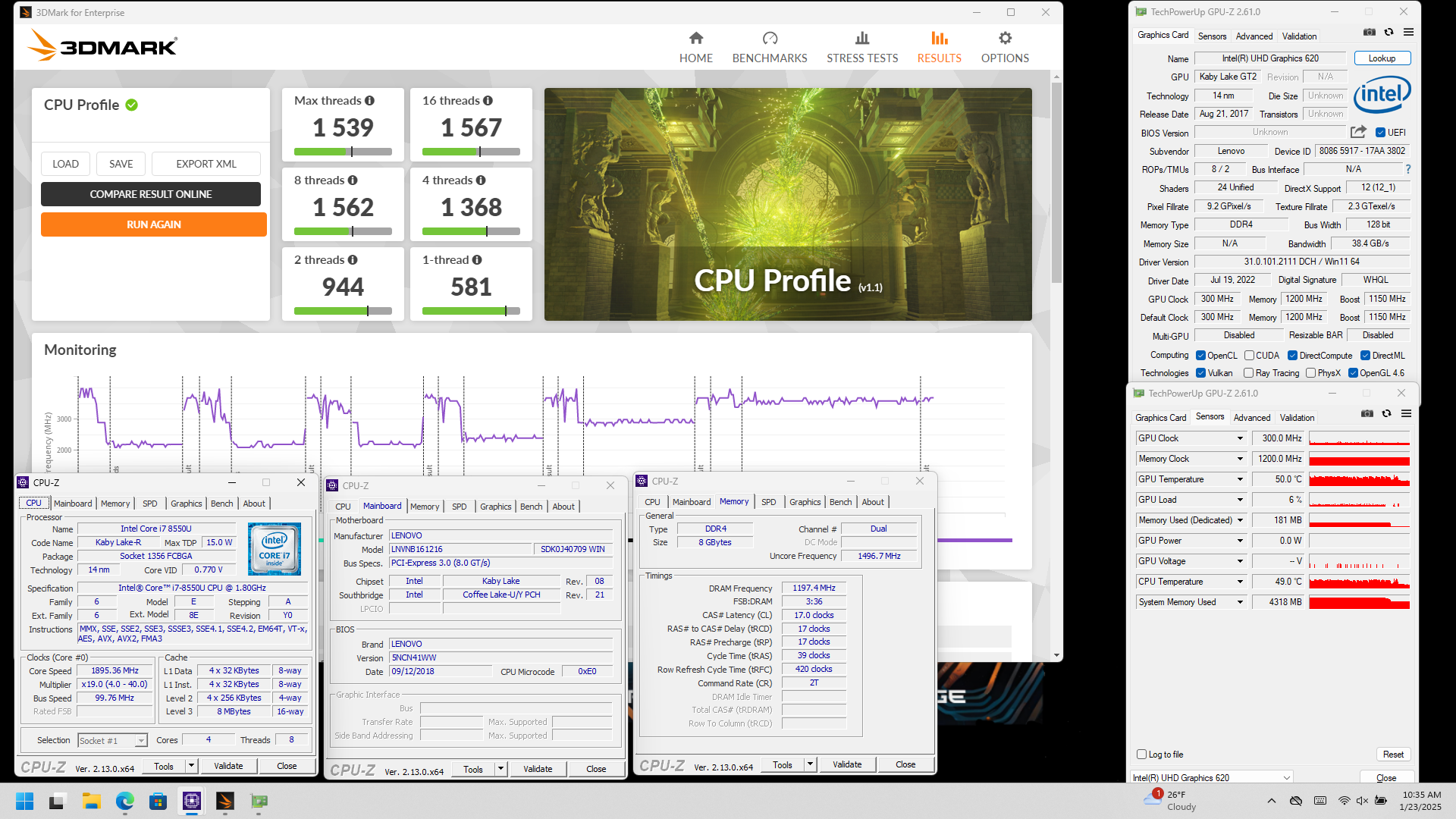The height and width of the screenshot is (819, 1456).
Task: Open the 3DMark HOME page icon
Action: tap(695, 38)
